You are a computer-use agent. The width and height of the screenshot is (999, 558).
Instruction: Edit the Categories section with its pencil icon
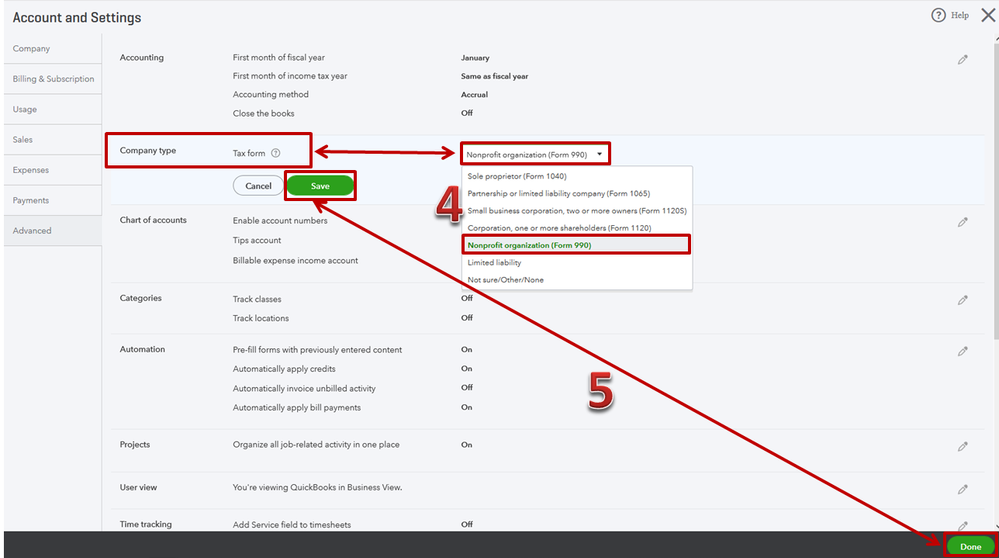(x=963, y=300)
